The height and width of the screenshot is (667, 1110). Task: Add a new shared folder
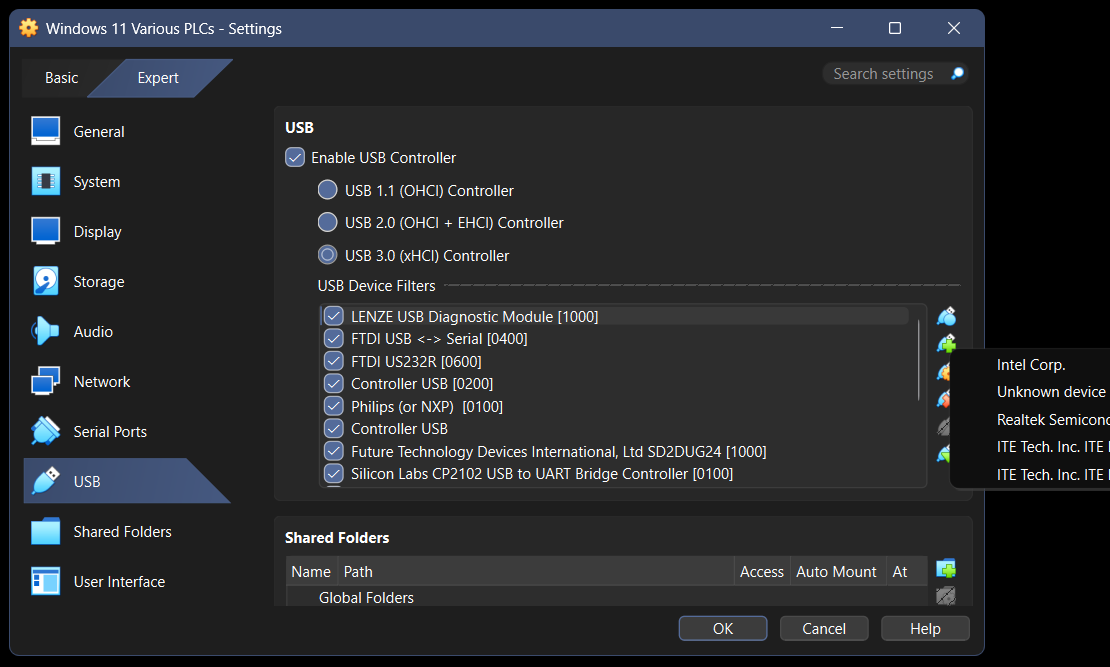tap(946, 569)
